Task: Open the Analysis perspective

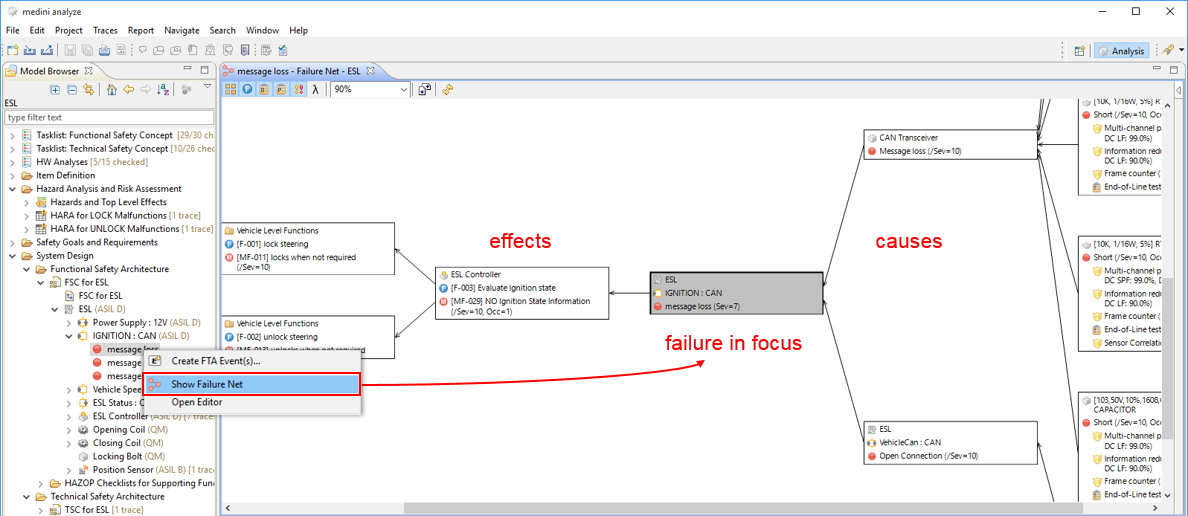Action: pos(1121,51)
